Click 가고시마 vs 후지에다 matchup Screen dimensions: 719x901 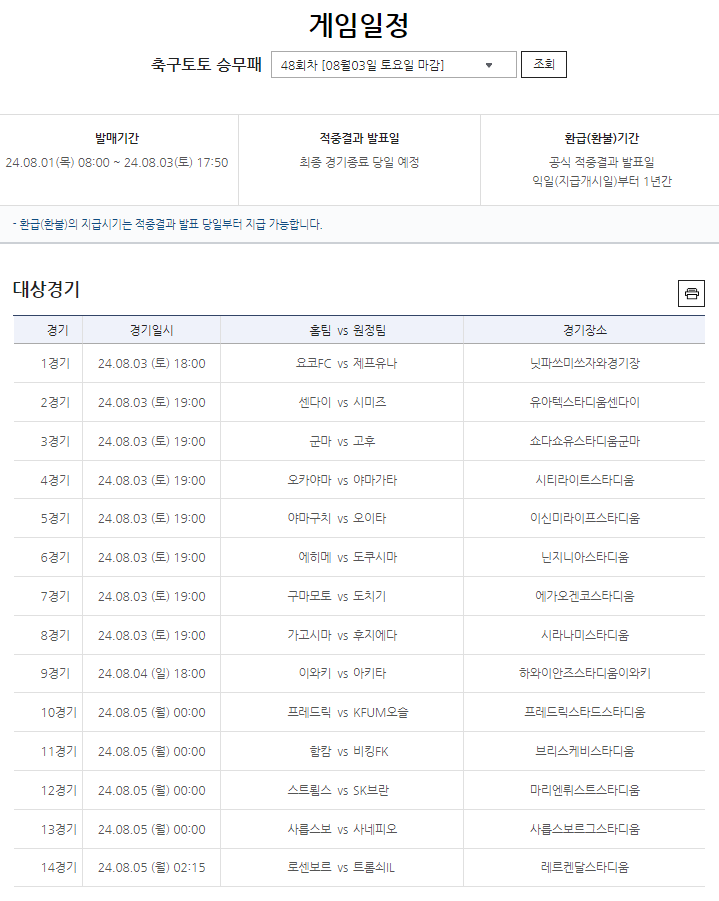[342, 636]
